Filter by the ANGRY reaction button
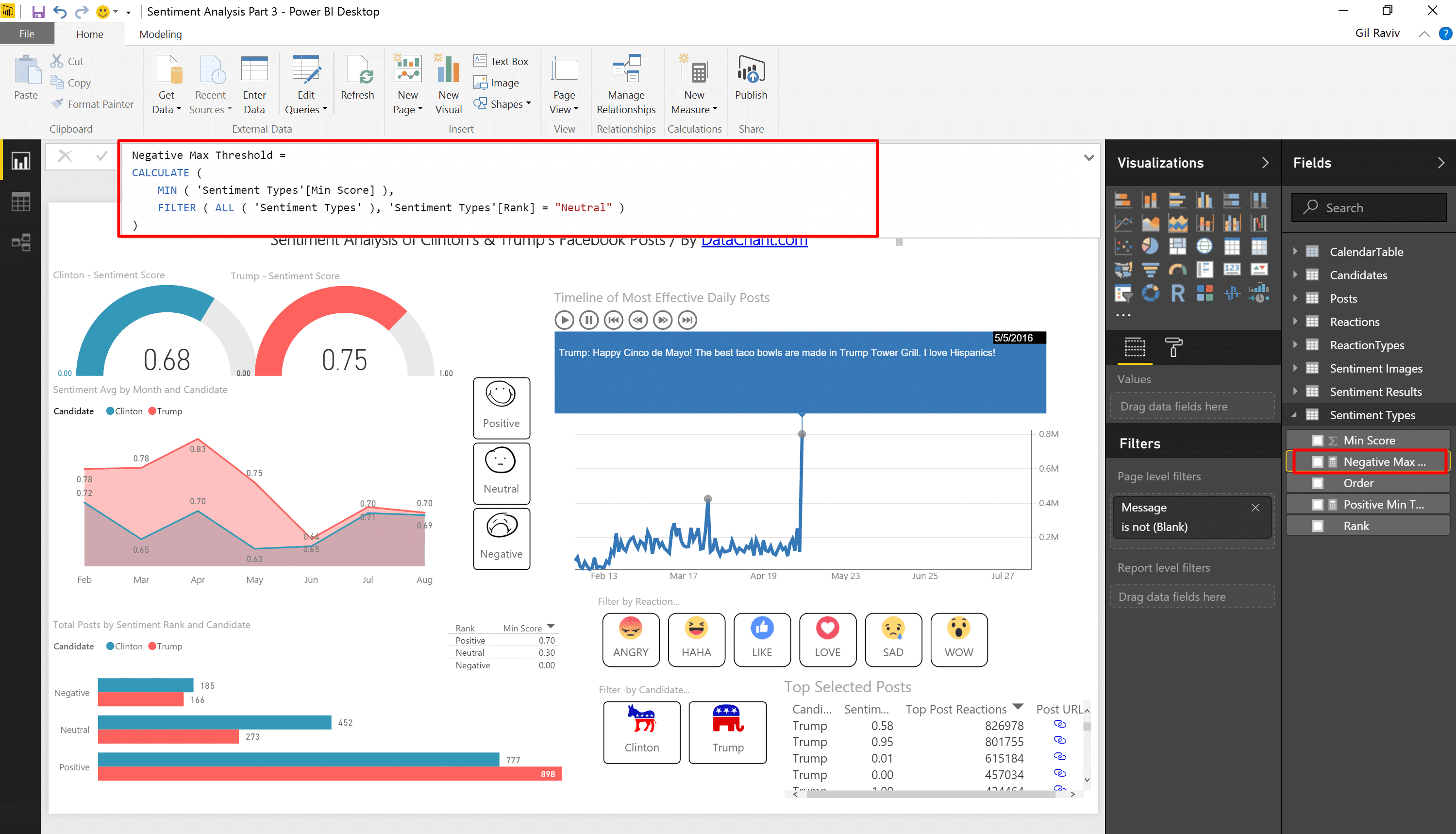The width and height of the screenshot is (1456, 834). click(x=630, y=639)
